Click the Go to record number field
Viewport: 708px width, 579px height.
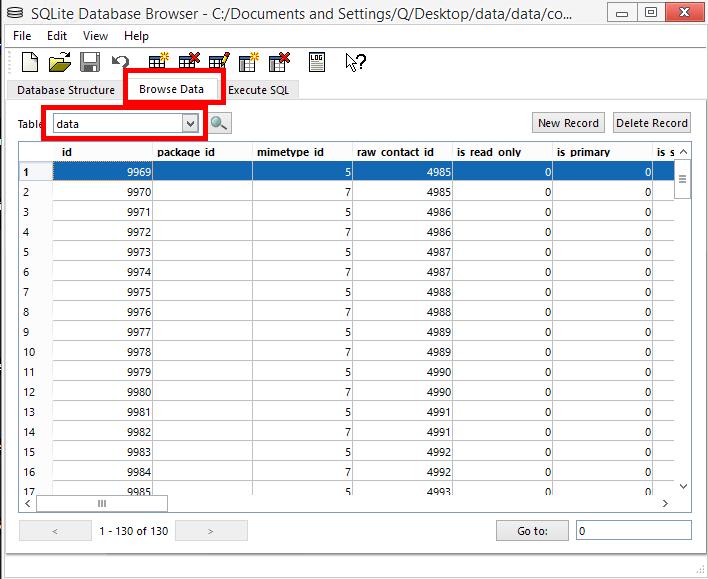pos(633,531)
